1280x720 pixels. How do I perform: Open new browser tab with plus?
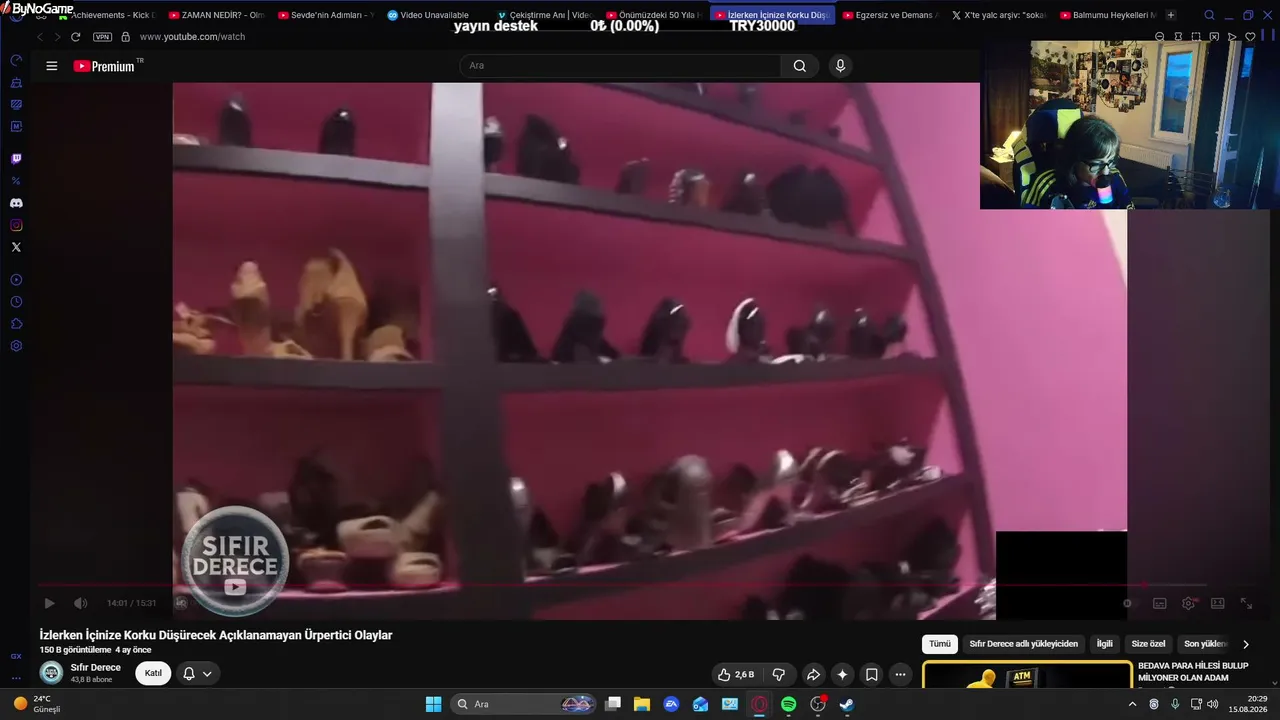(1171, 15)
